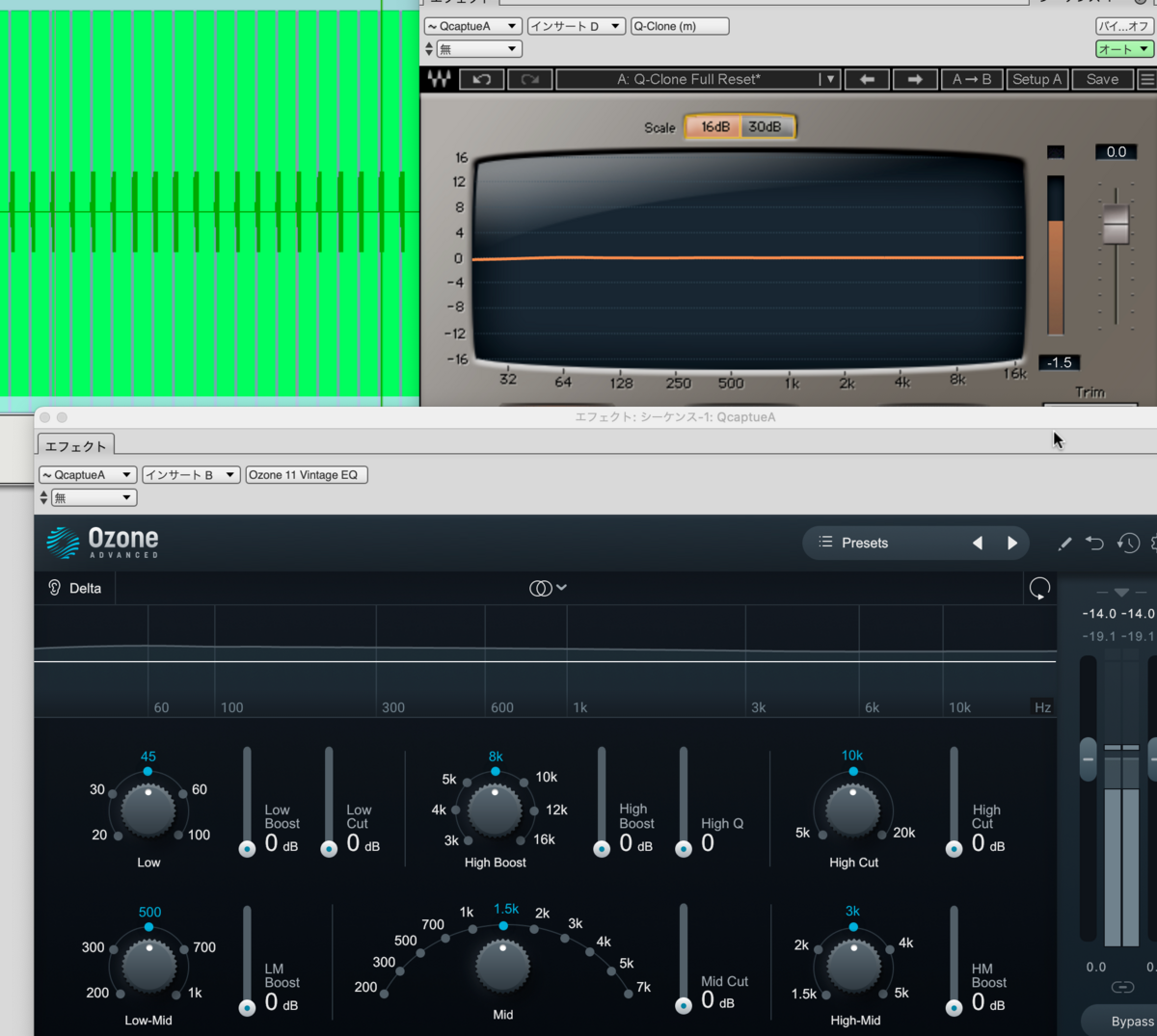
Task: Click the Waves logo menu icon
Action: 439,79
